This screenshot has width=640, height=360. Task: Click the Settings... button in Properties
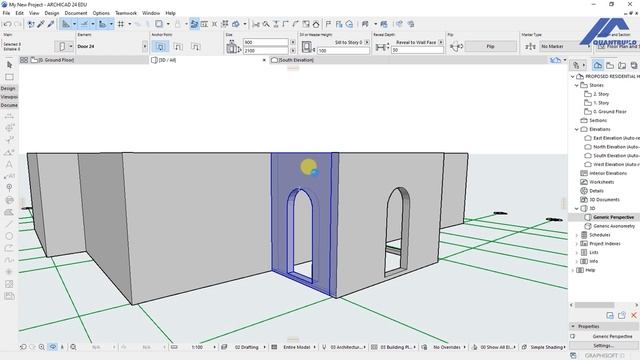click(x=603, y=345)
